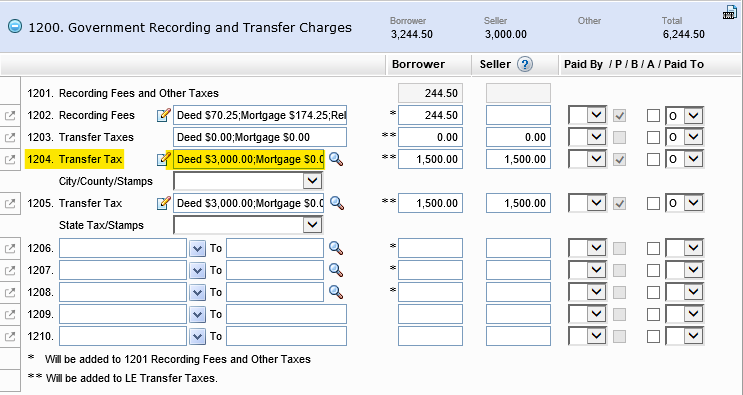Toggle line 1210 A checkbox
The height and width of the screenshot is (395, 743).
click(x=653, y=336)
